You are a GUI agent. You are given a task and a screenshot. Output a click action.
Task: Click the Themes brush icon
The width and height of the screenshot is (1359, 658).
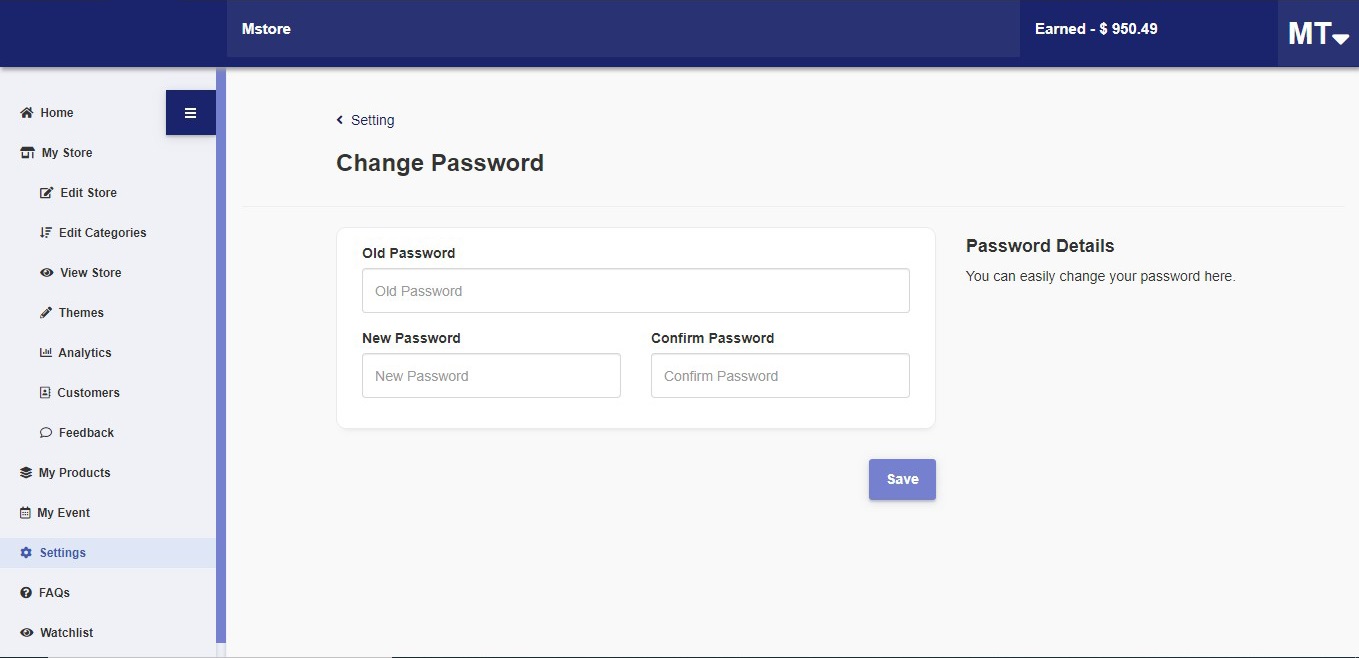pos(45,313)
